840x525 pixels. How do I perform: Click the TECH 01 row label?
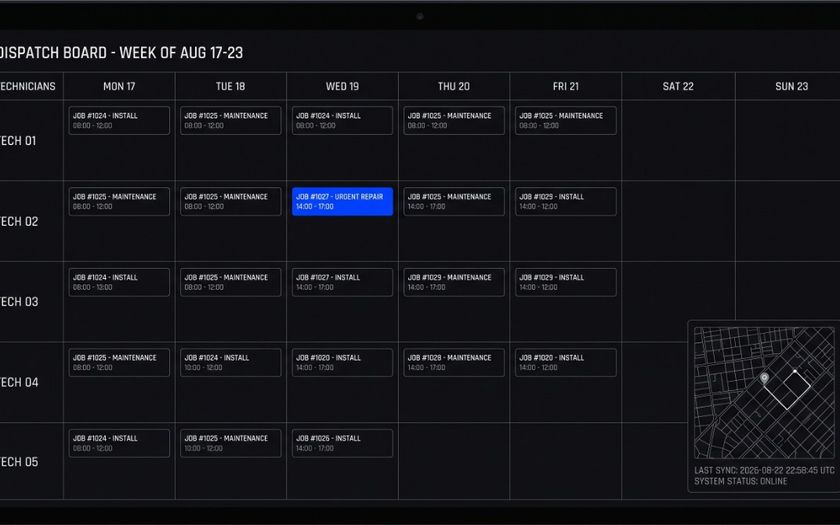point(18,141)
